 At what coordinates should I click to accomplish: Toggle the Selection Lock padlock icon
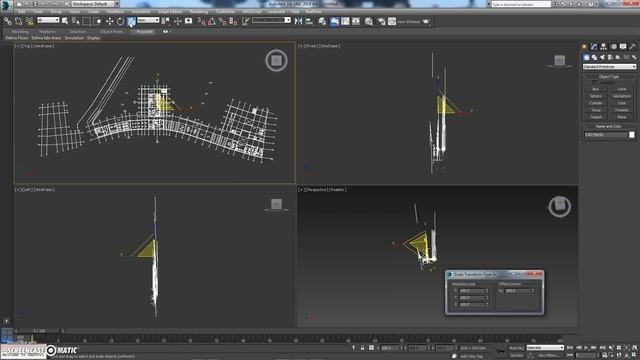click(362, 348)
